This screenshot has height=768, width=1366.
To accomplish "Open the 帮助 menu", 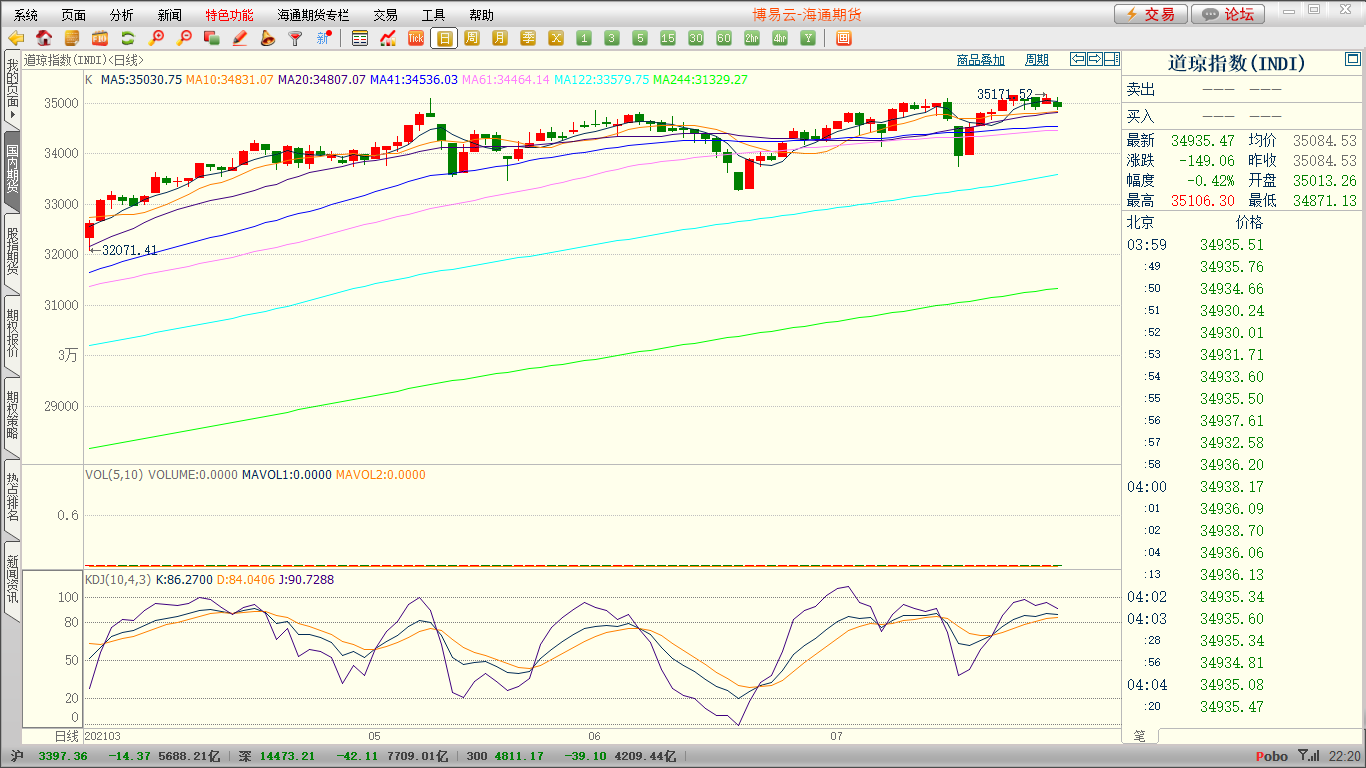I will (x=481, y=15).
